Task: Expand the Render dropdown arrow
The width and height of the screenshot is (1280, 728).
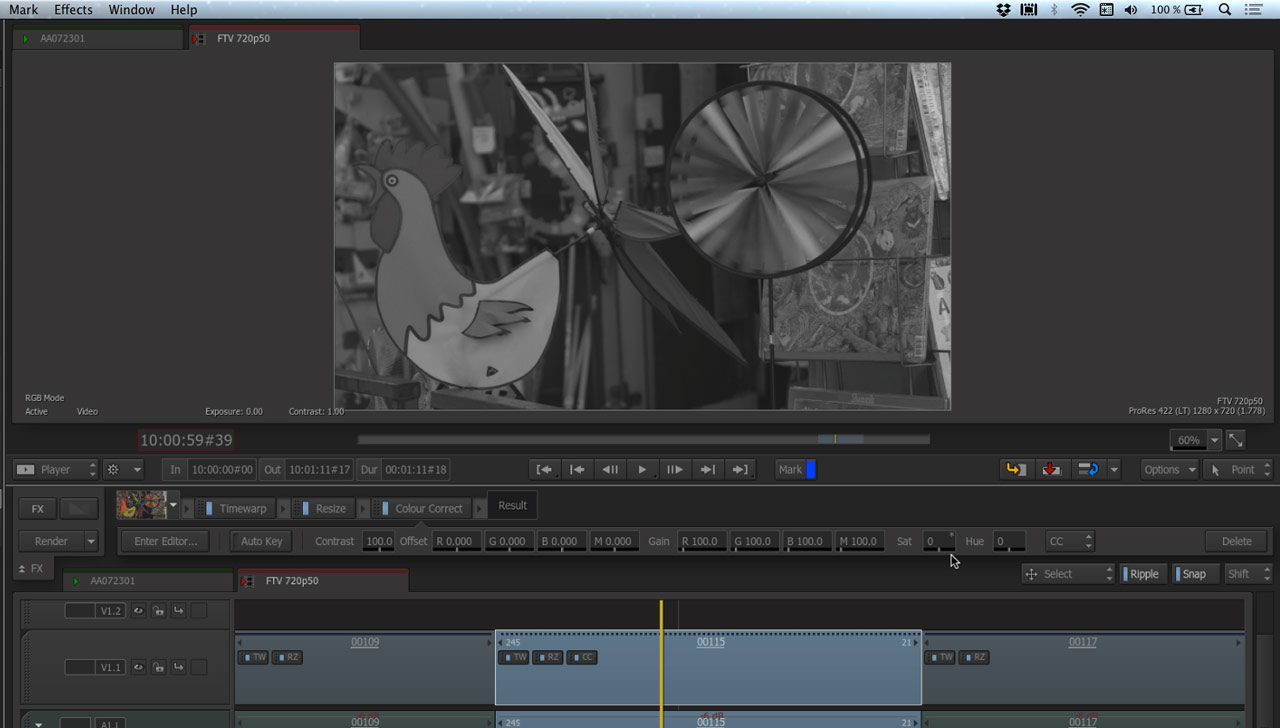Action: (x=91, y=541)
